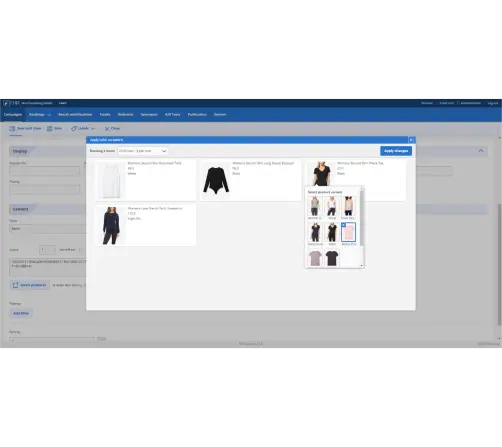The height and width of the screenshot is (447, 502).
Task: Collapse the Display section chevron
Action: pos(481,151)
